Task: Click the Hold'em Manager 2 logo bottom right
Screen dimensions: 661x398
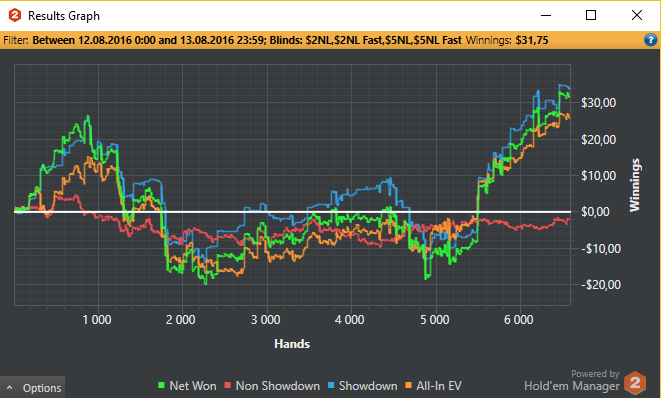Action: pos(635,383)
